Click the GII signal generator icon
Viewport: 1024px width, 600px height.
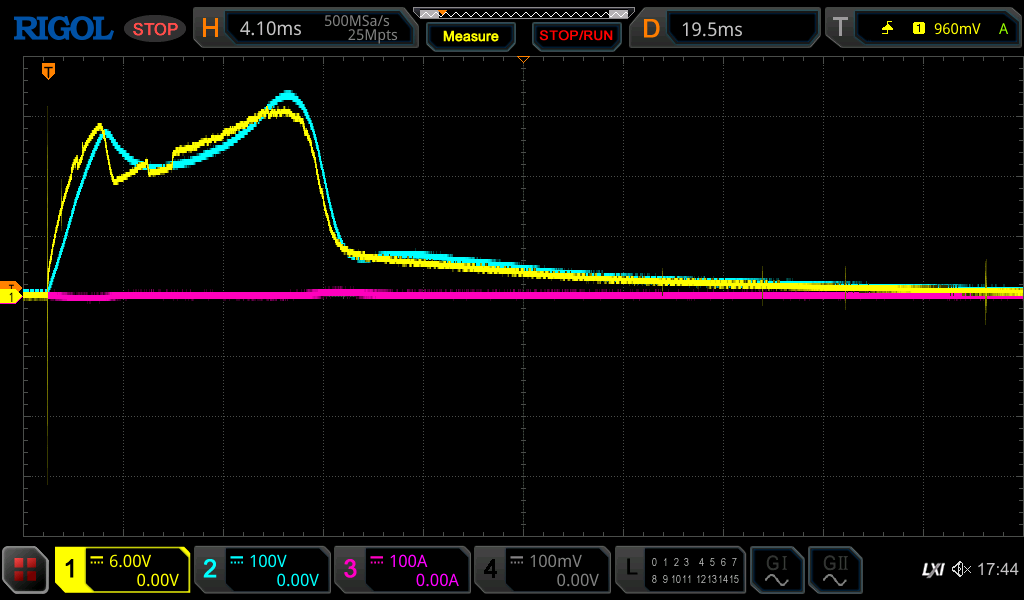(833, 570)
